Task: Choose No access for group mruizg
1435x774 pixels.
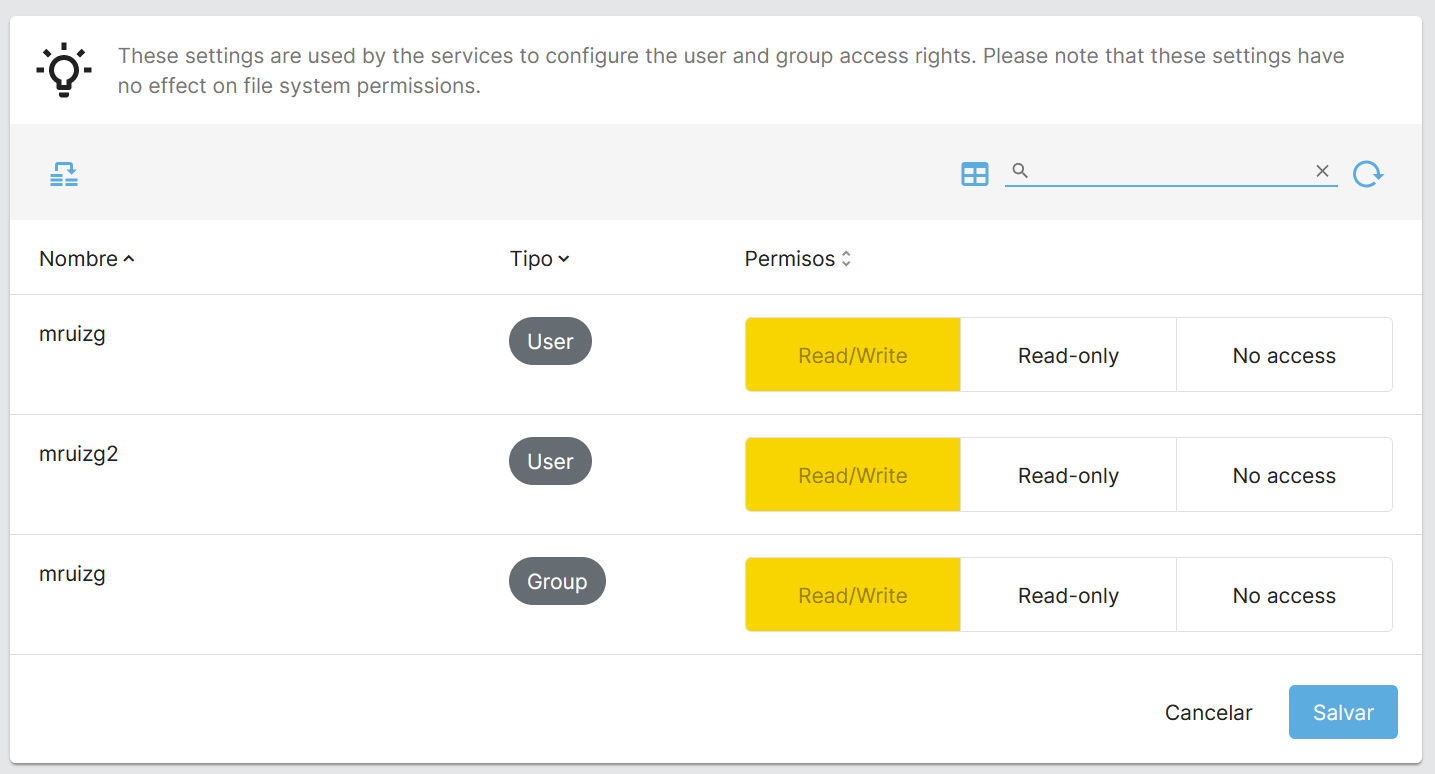Action: [x=1284, y=595]
